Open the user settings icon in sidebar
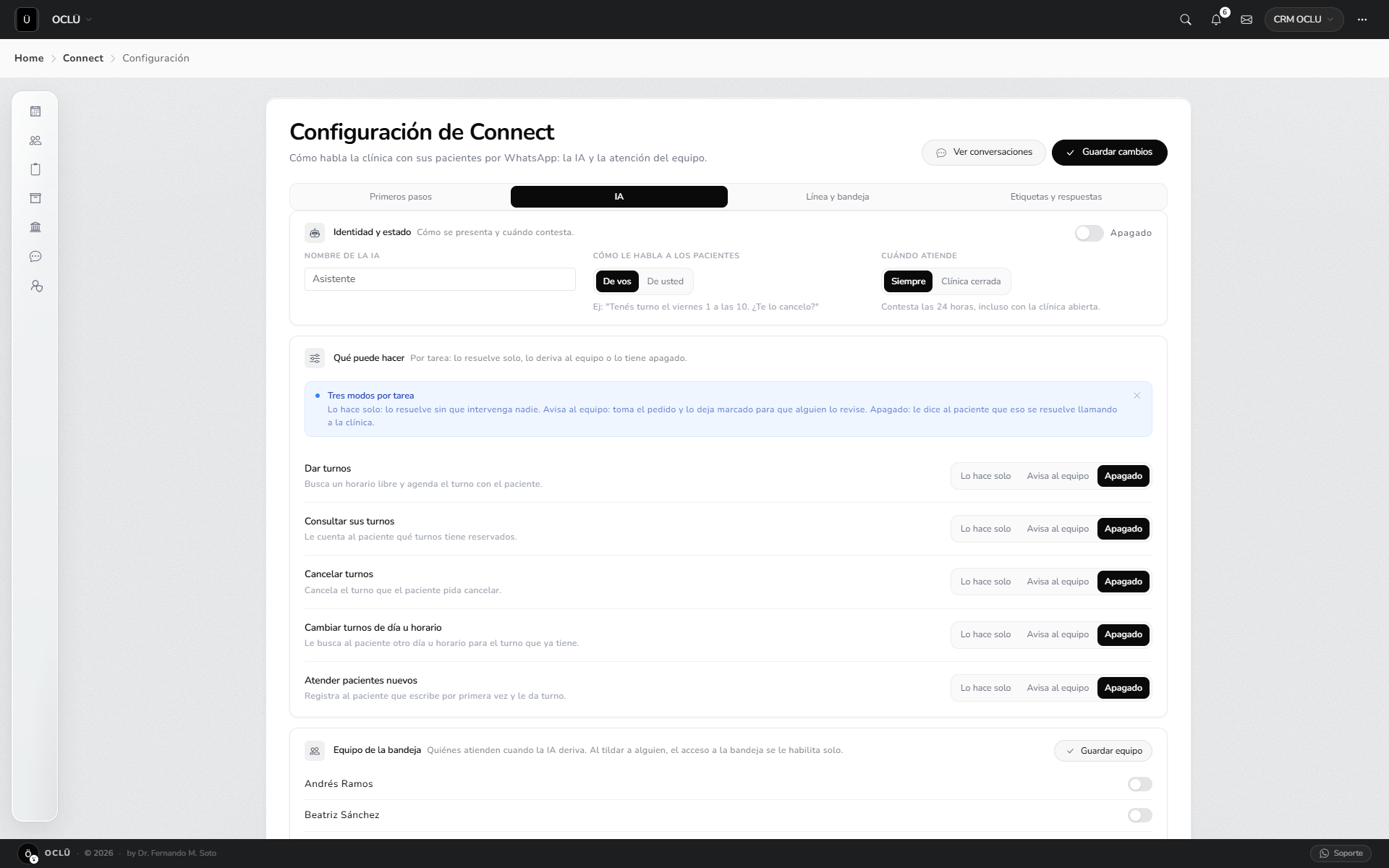 tap(36, 286)
